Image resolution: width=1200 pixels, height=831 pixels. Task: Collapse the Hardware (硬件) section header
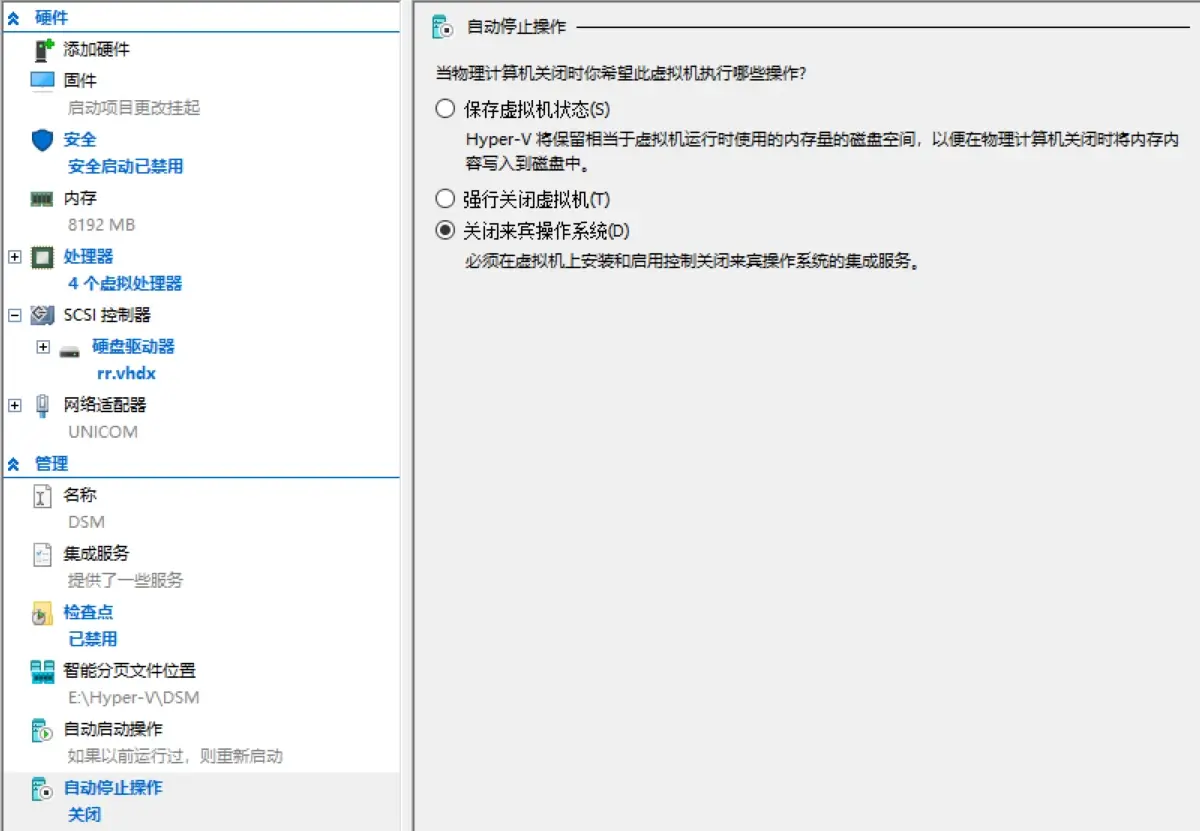click(x=14, y=18)
